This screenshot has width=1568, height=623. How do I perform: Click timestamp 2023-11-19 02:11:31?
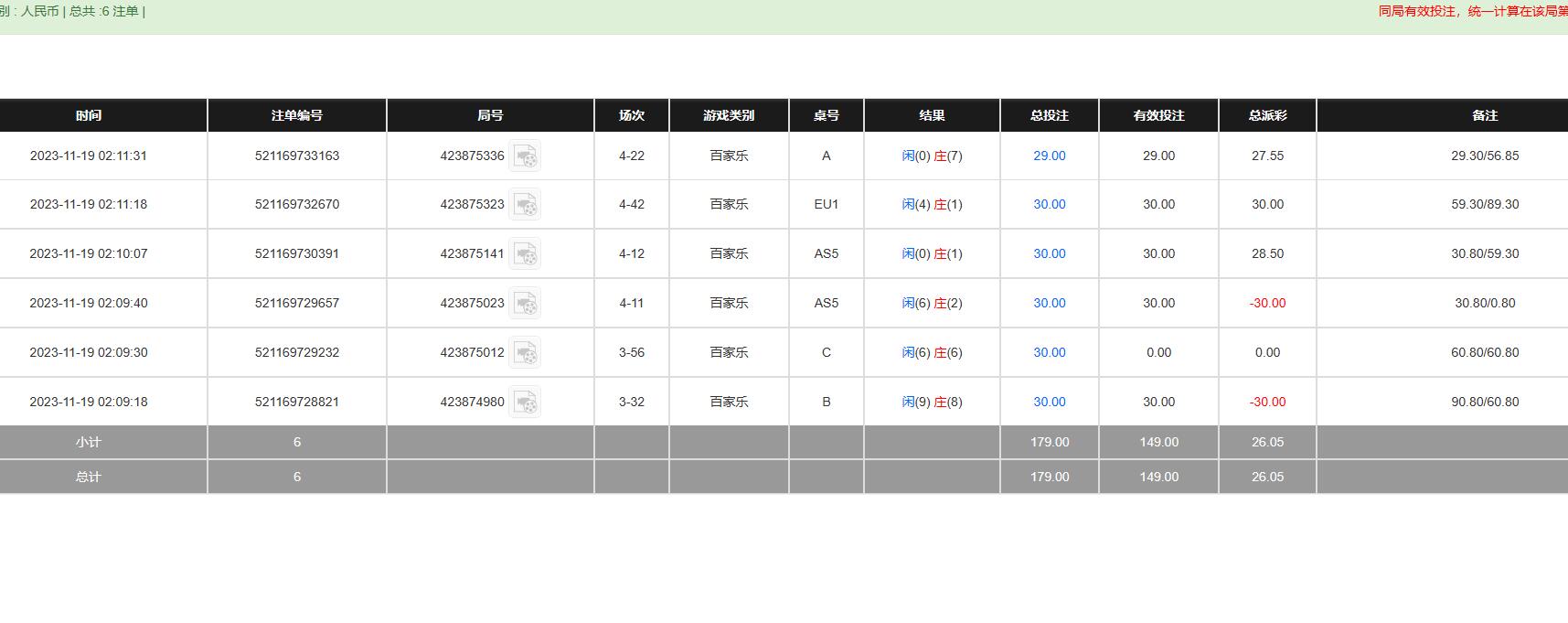click(x=89, y=156)
